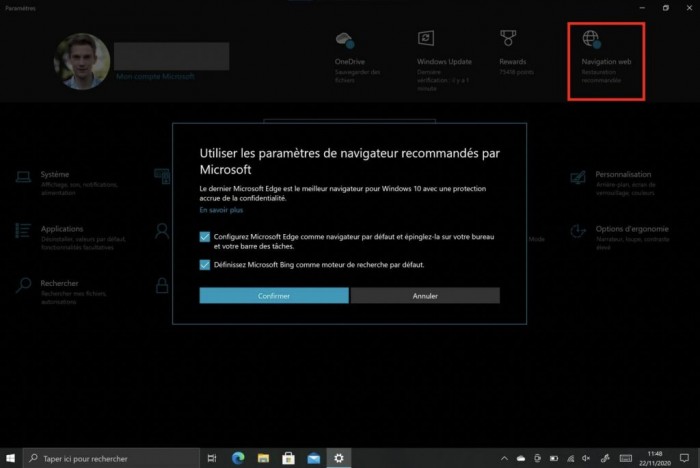Click the Settings gear taskbar icon

coord(339,458)
